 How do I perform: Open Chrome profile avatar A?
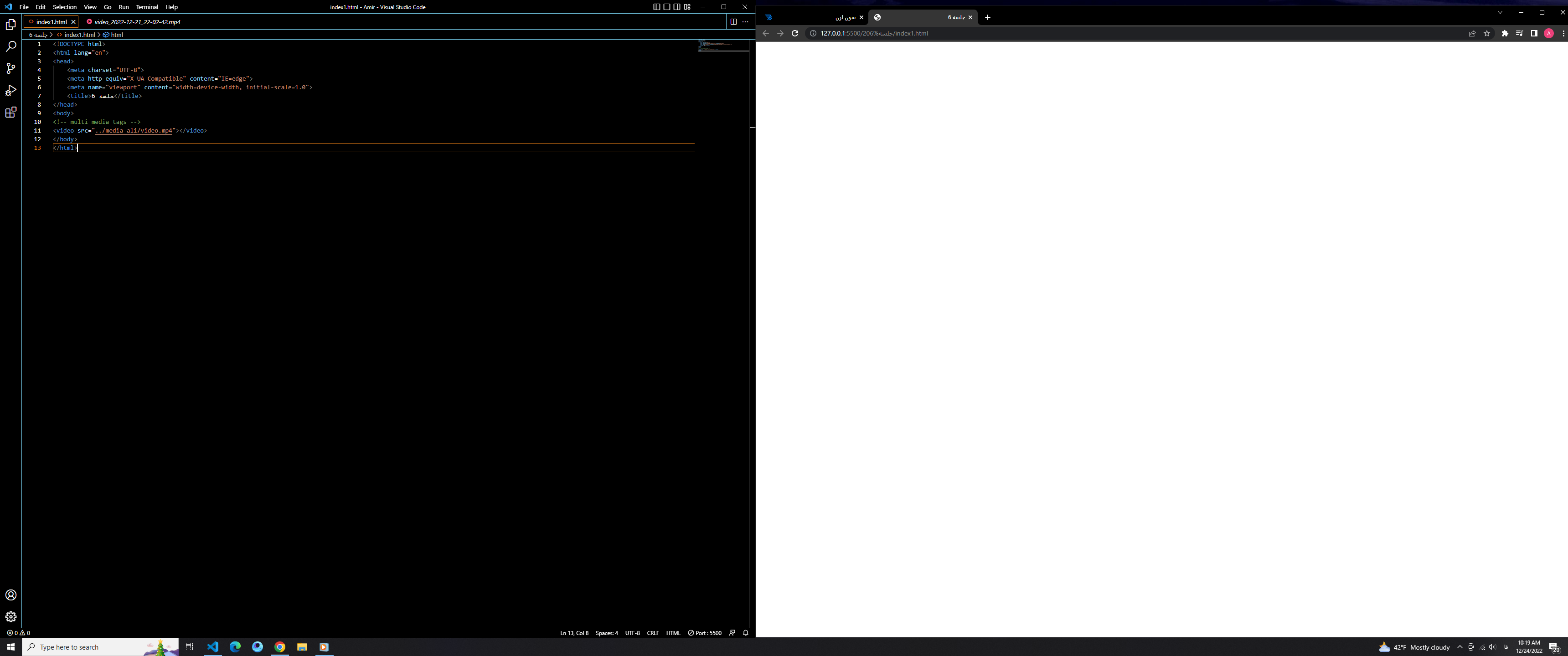1549,33
